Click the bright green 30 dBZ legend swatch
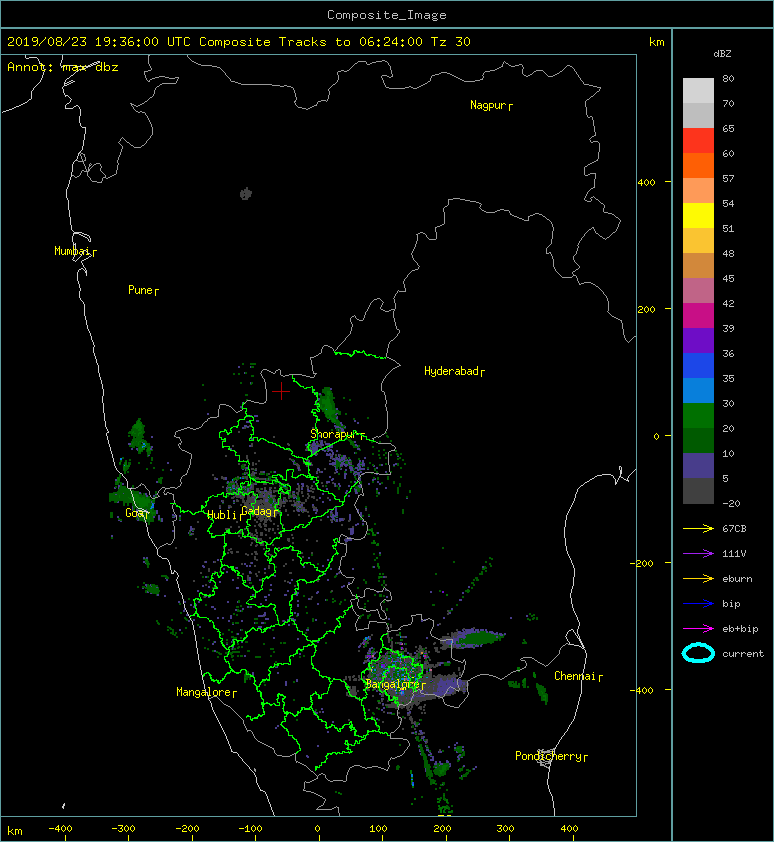 click(698, 415)
